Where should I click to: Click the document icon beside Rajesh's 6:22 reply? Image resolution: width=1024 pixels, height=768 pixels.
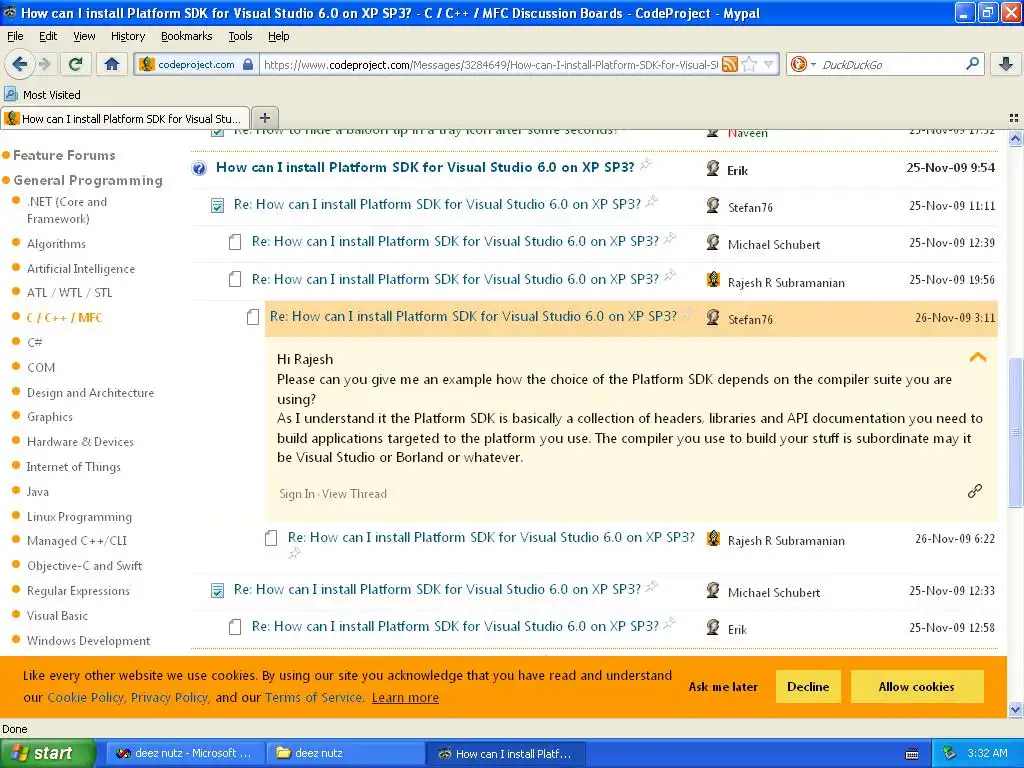(271, 539)
